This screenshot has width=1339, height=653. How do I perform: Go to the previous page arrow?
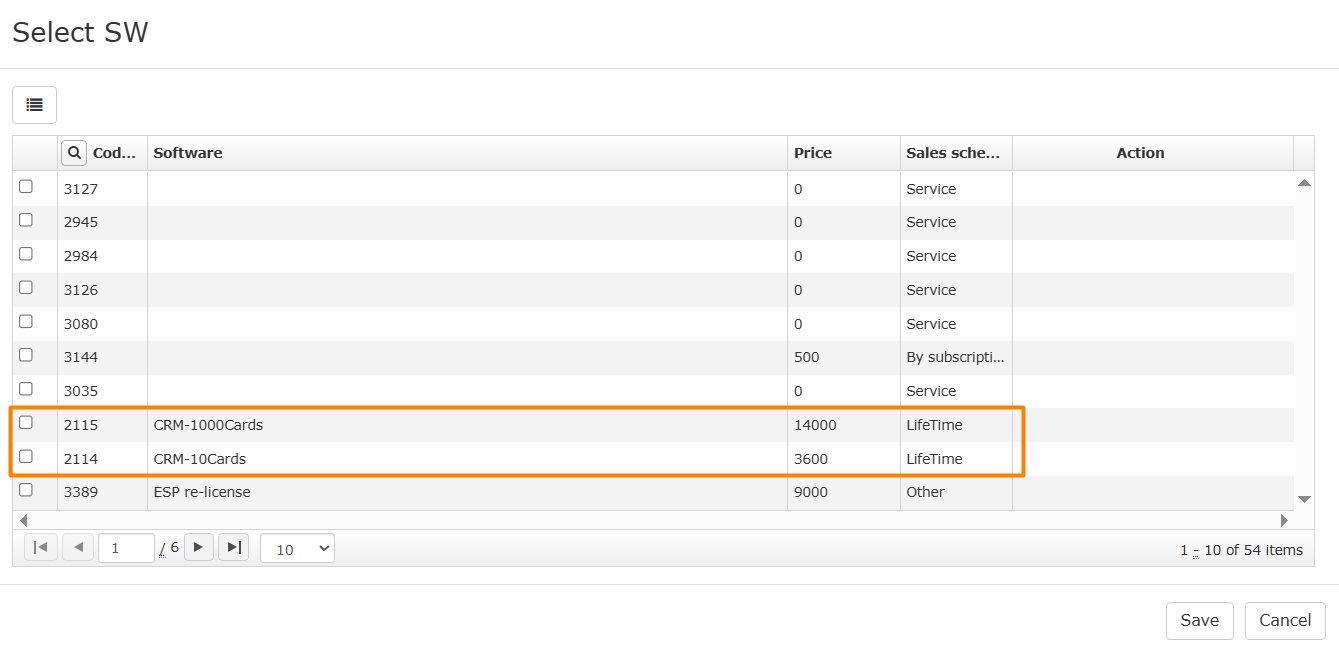click(78, 547)
